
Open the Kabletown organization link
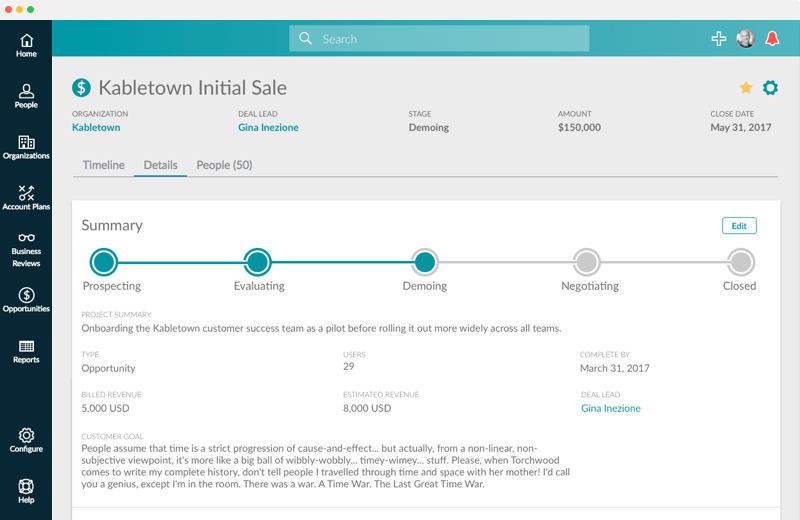coord(96,128)
